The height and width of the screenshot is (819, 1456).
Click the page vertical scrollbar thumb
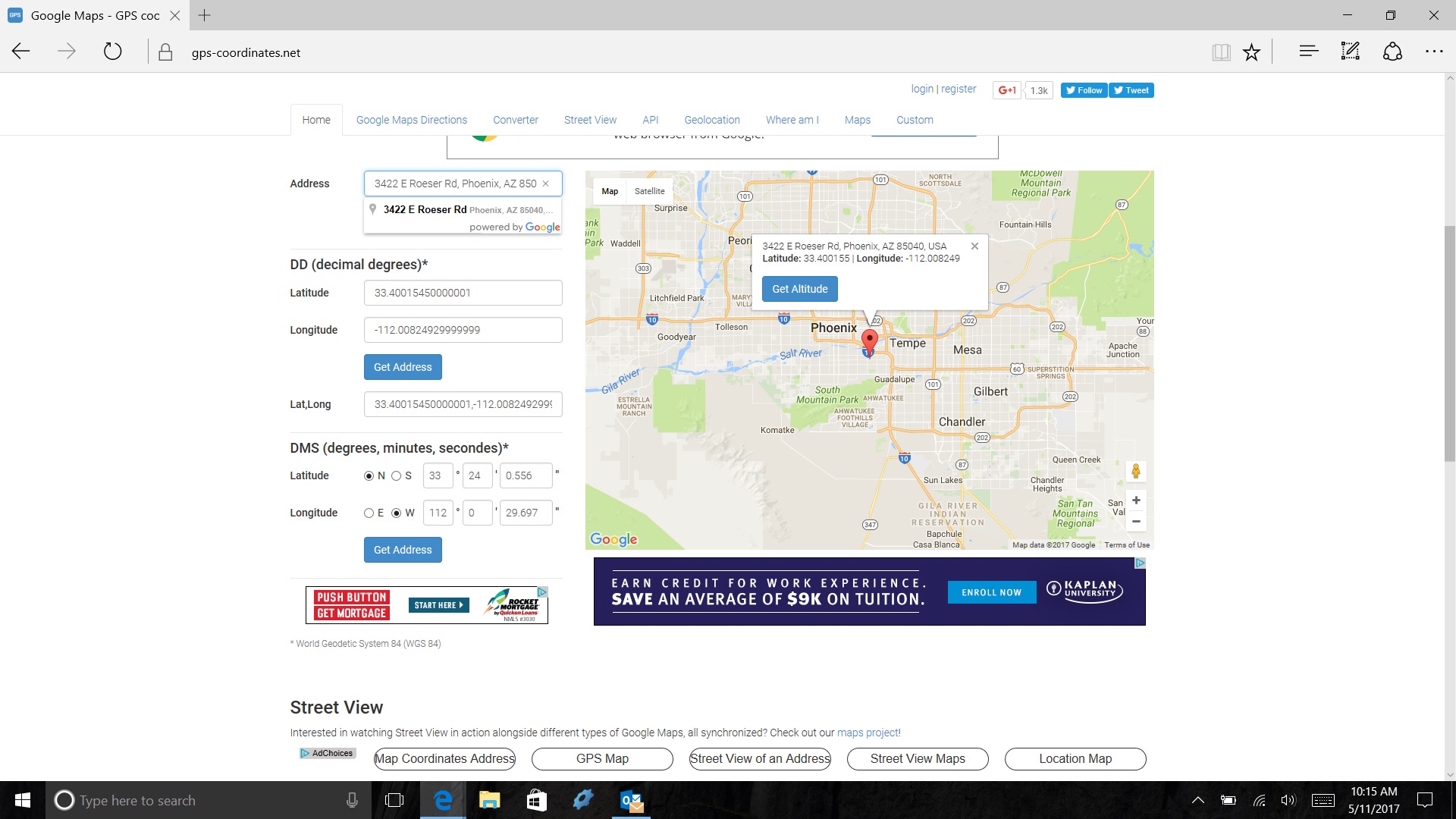pos(1450,345)
